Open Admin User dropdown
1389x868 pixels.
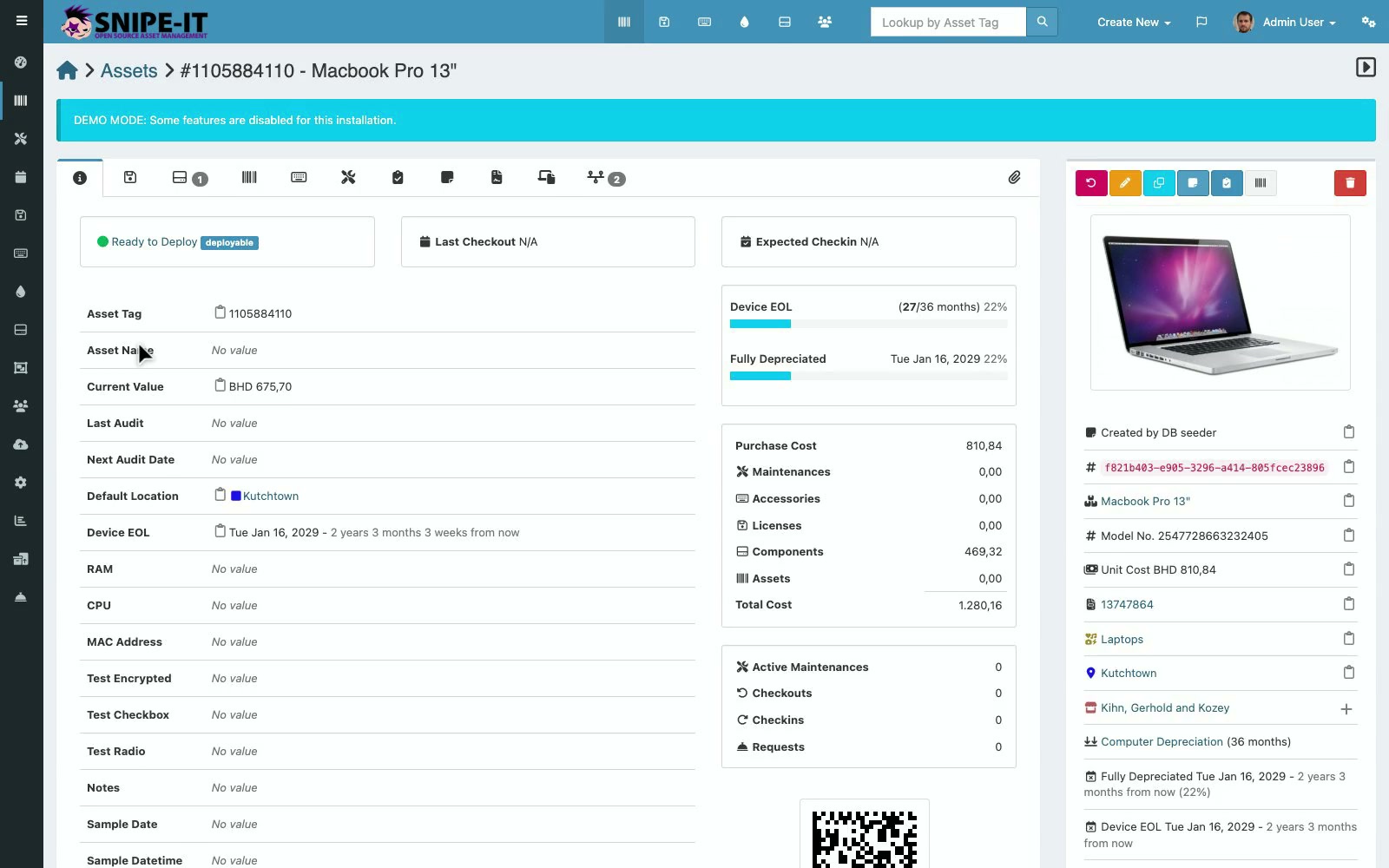coord(1285,22)
